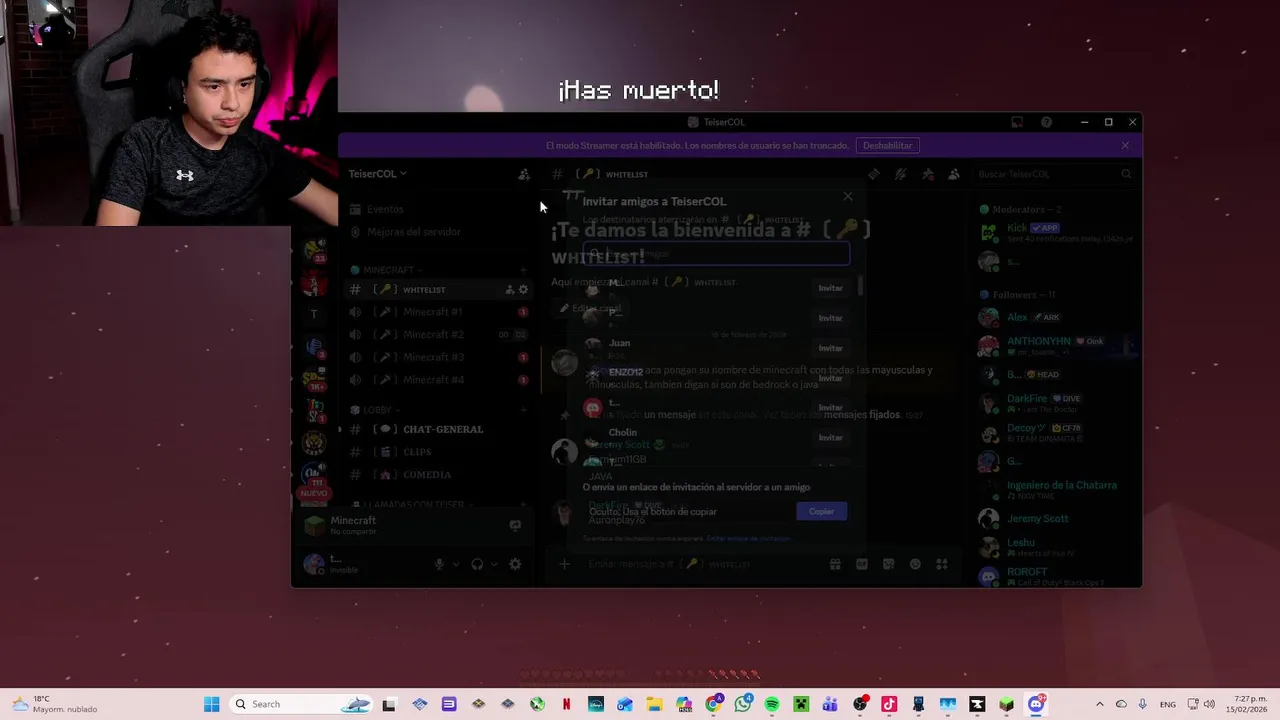Image resolution: width=1280 pixels, height=720 pixels.
Task: Open the GIF picker
Action: [862, 565]
